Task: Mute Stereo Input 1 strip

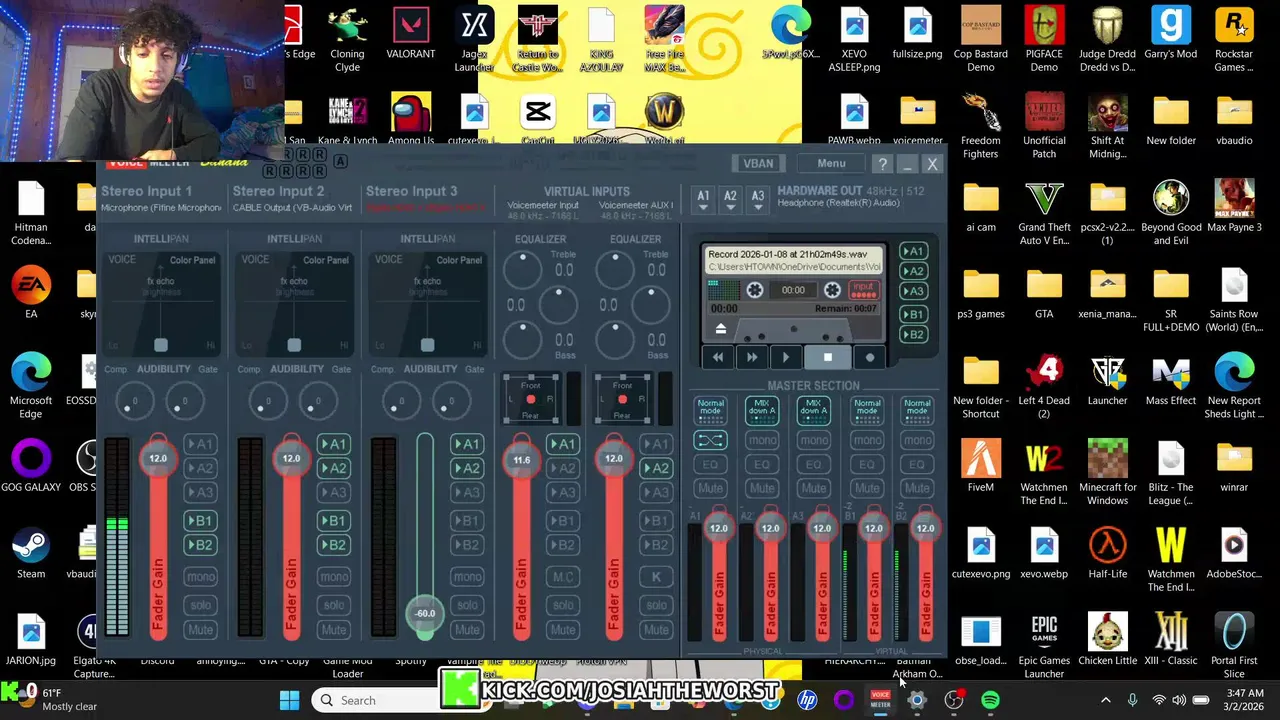Action: point(200,630)
